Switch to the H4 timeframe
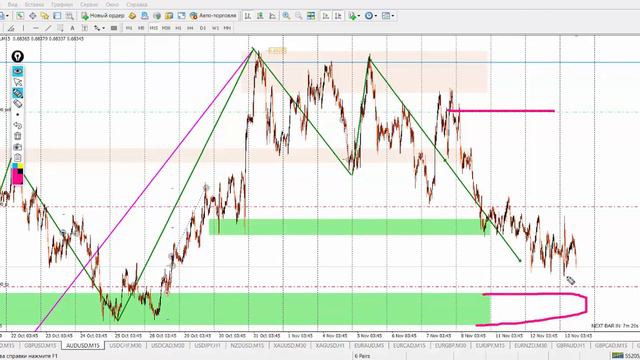The width and height of the screenshot is (640, 360). tap(190, 28)
